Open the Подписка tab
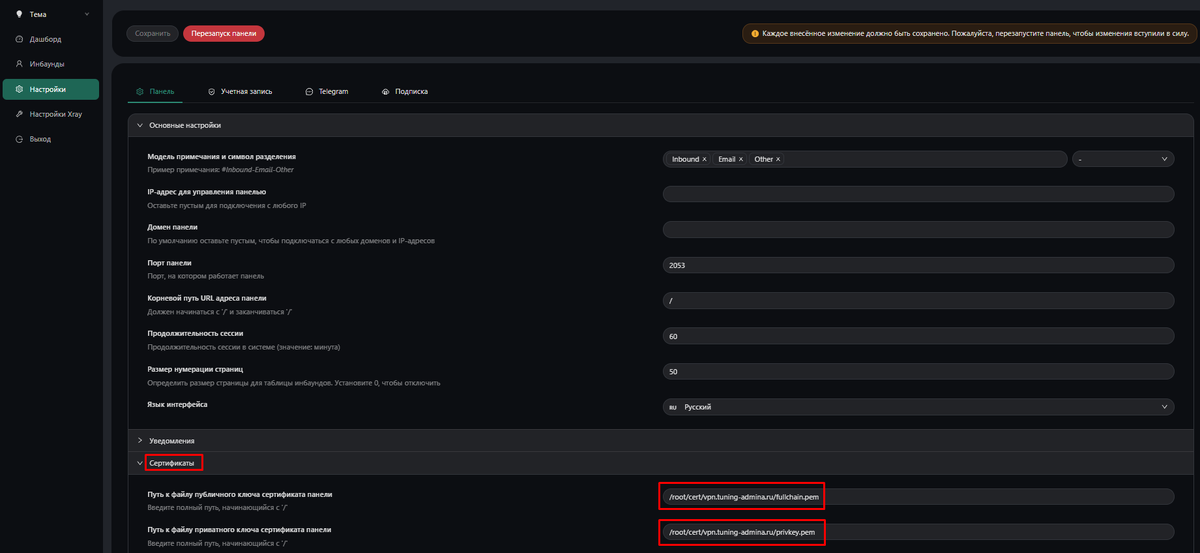The width and height of the screenshot is (1200, 553). (x=405, y=91)
